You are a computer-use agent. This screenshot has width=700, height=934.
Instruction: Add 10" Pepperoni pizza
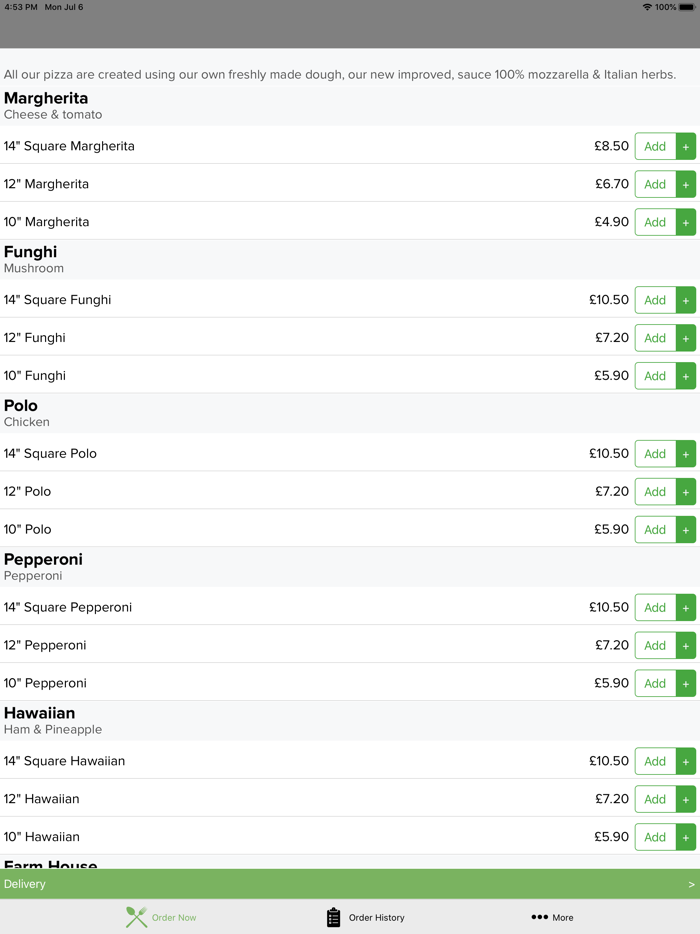point(655,684)
